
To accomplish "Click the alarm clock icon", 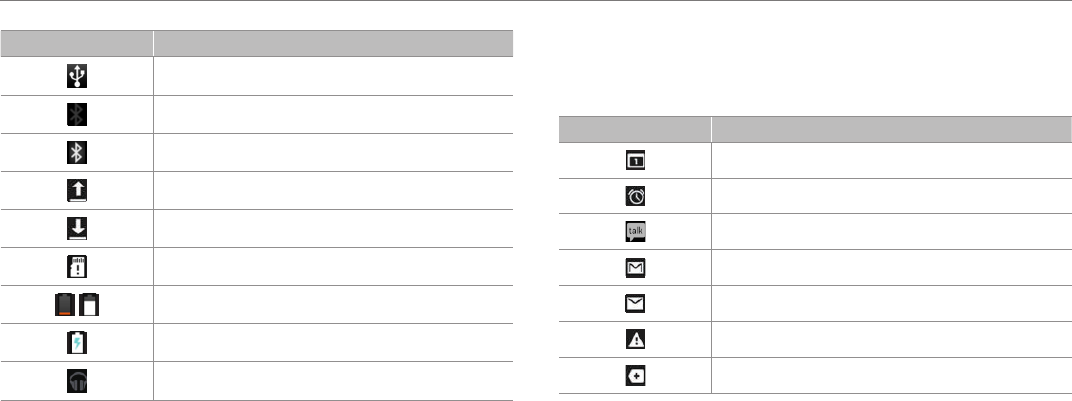I will 635,196.
